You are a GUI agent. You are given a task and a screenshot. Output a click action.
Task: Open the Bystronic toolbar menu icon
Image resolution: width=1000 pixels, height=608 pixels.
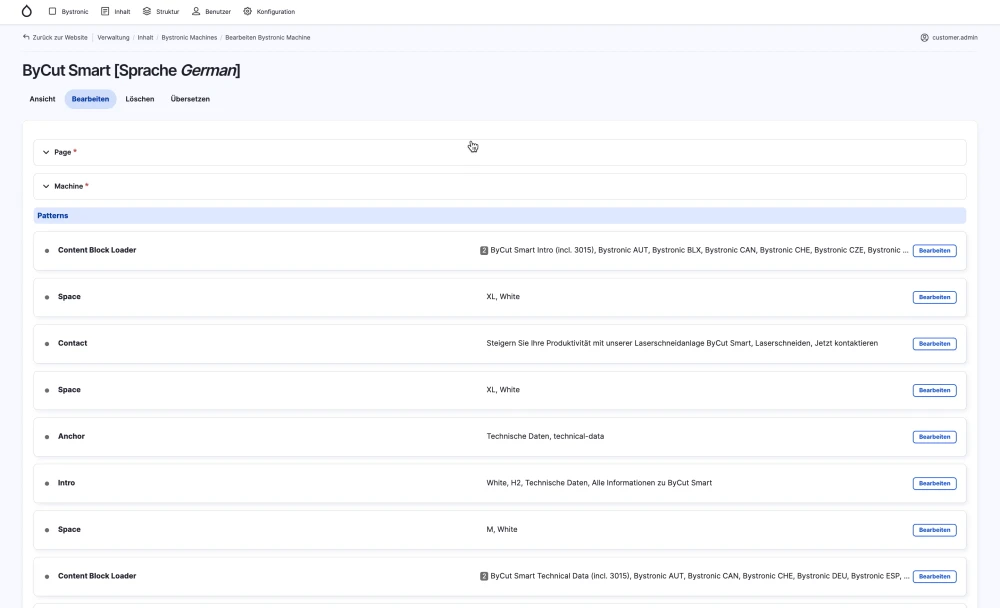click(52, 12)
